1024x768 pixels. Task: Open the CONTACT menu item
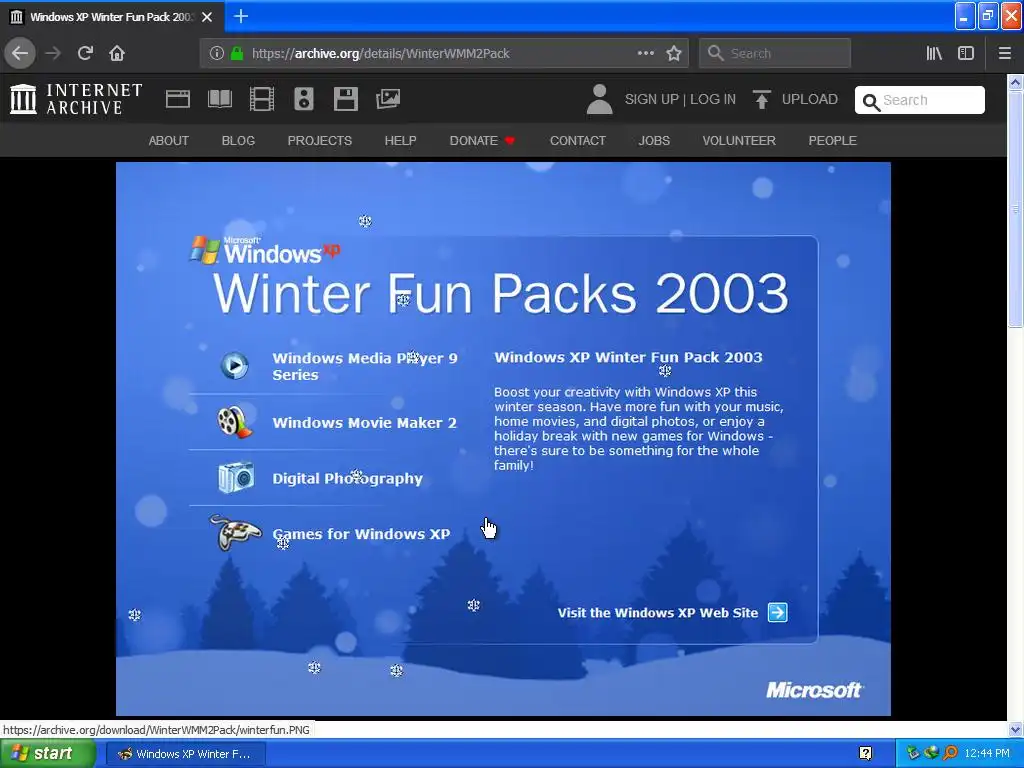pos(578,140)
